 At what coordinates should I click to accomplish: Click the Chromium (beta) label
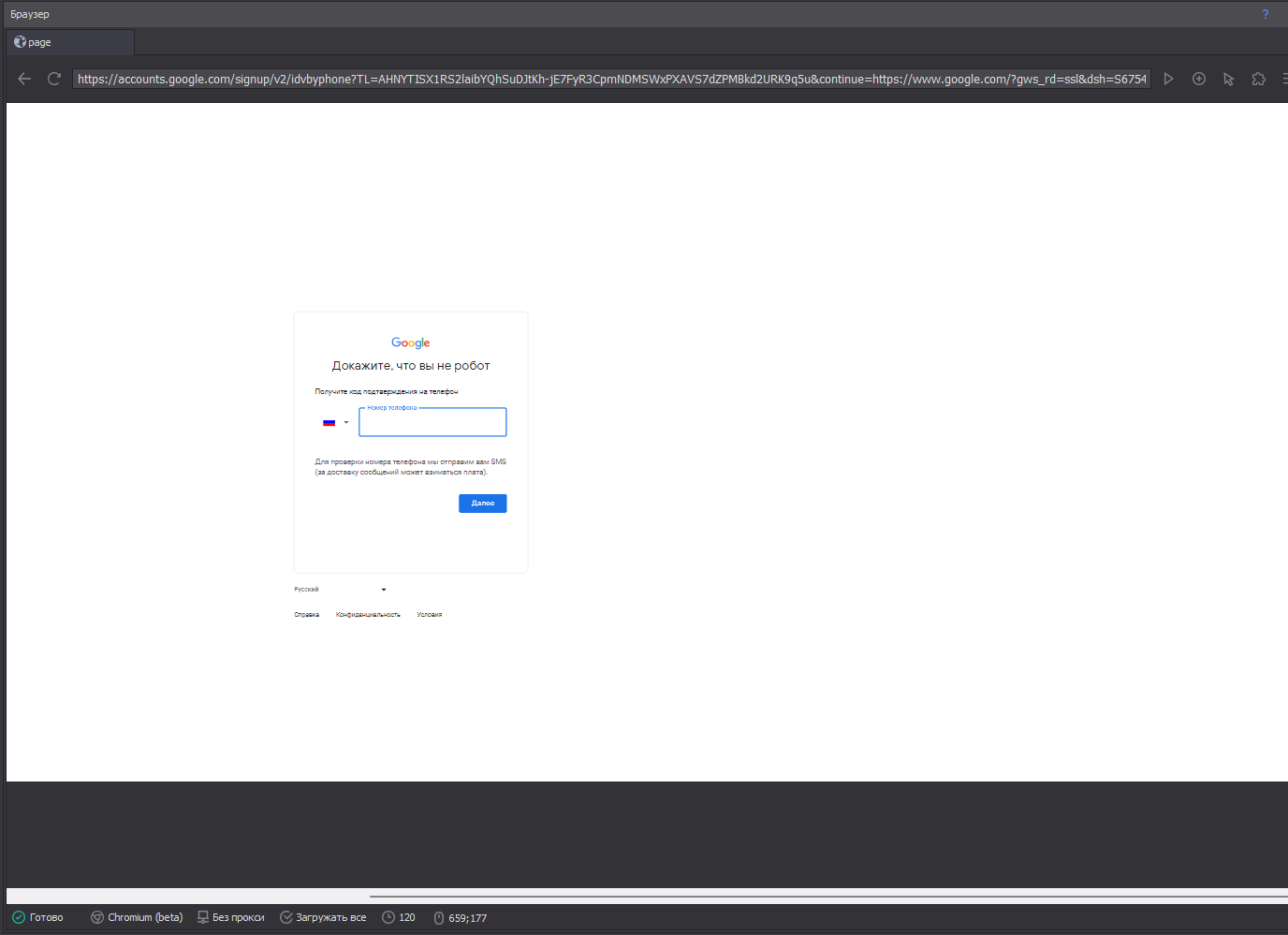click(x=145, y=917)
